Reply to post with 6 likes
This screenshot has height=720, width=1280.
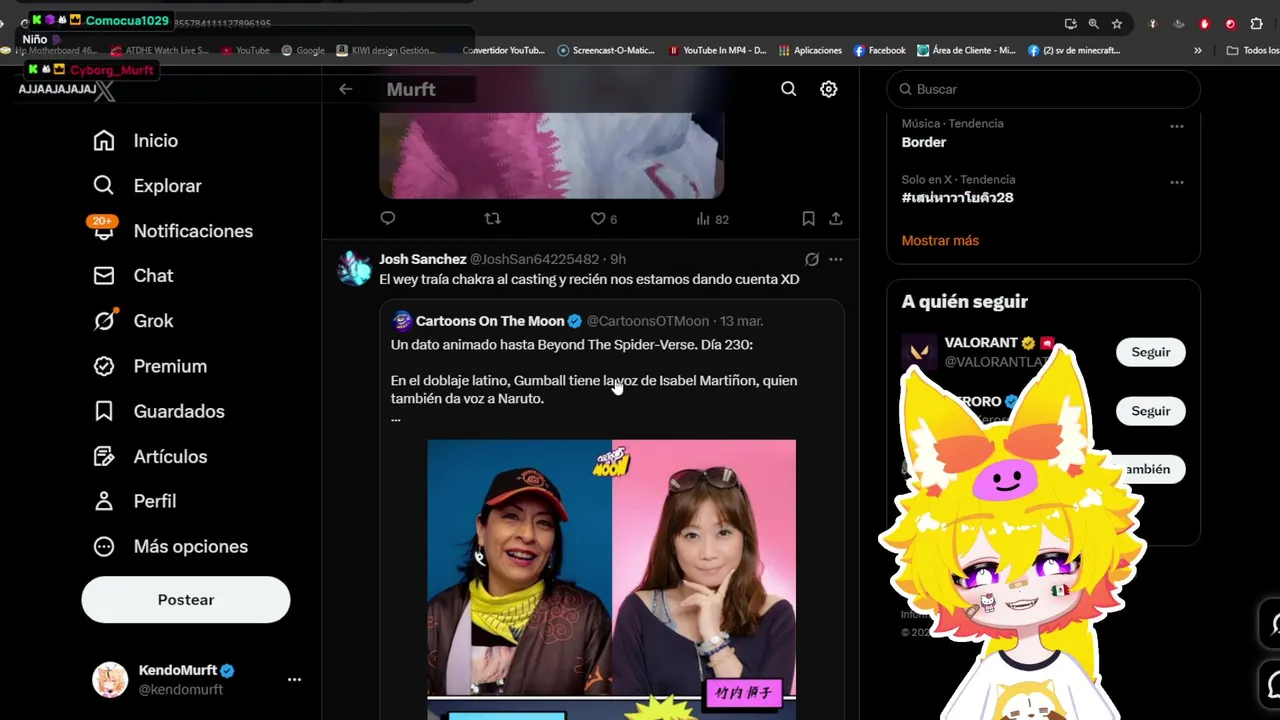tap(388, 218)
